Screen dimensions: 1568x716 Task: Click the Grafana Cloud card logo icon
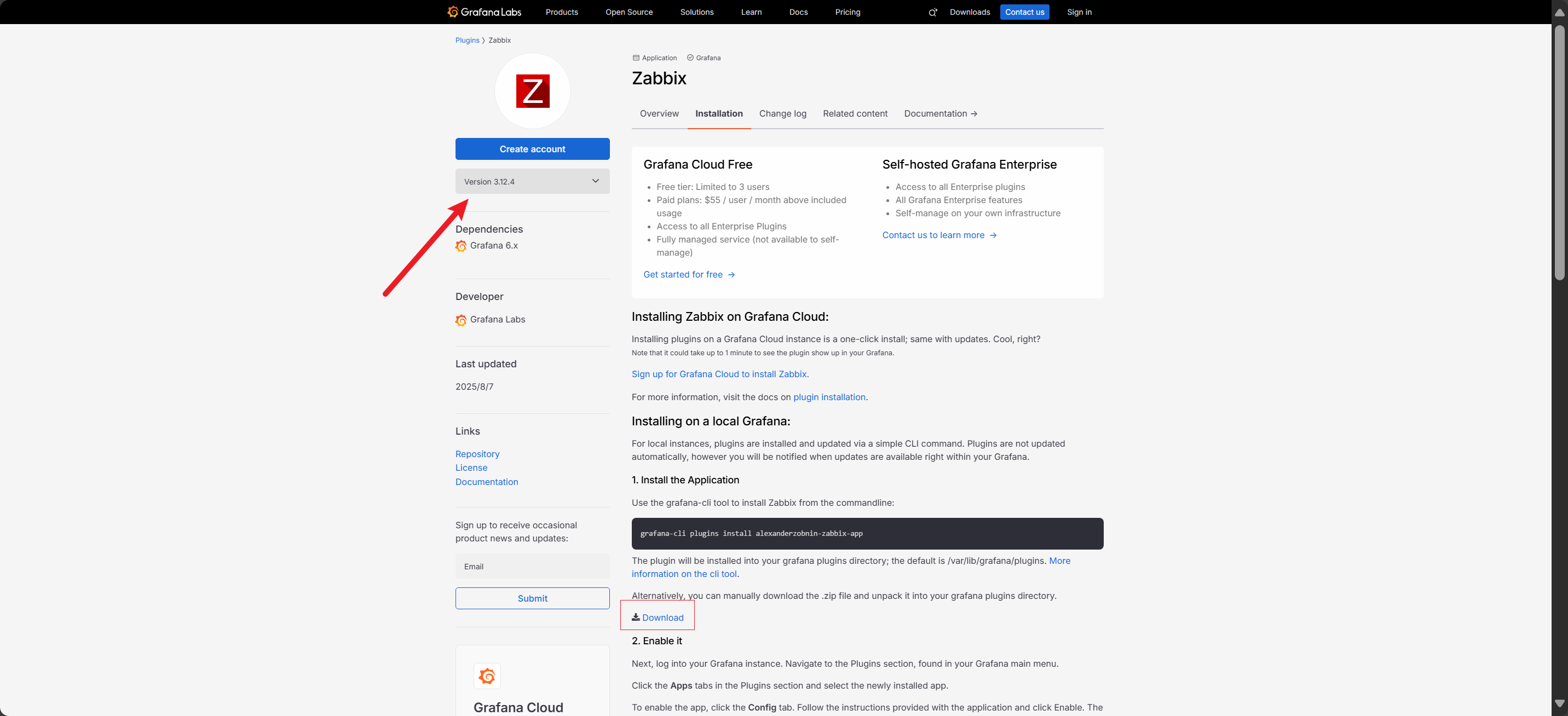tap(487, 676)
